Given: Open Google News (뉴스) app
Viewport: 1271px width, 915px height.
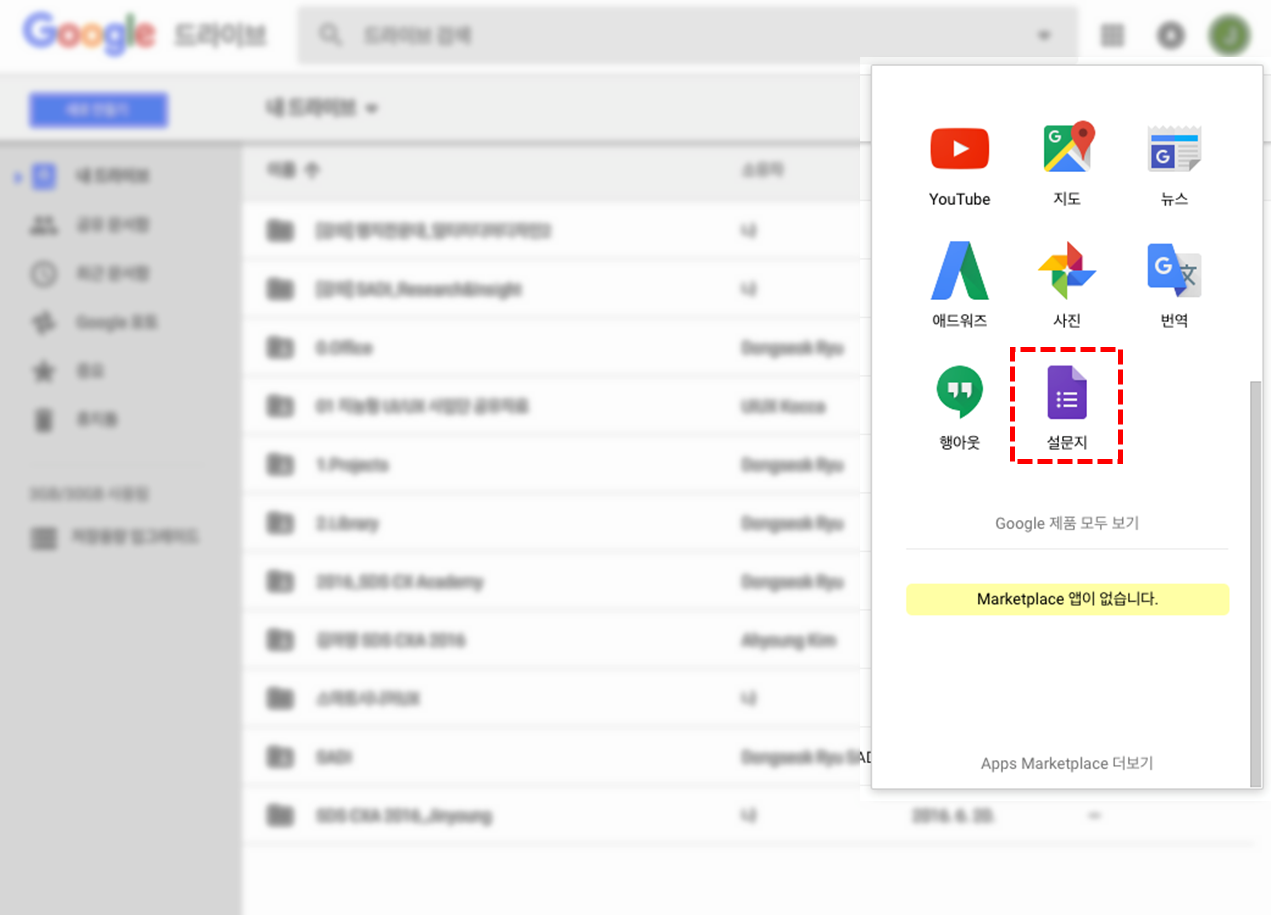Looking at the screenshot, I should [x=1174, y=149].
